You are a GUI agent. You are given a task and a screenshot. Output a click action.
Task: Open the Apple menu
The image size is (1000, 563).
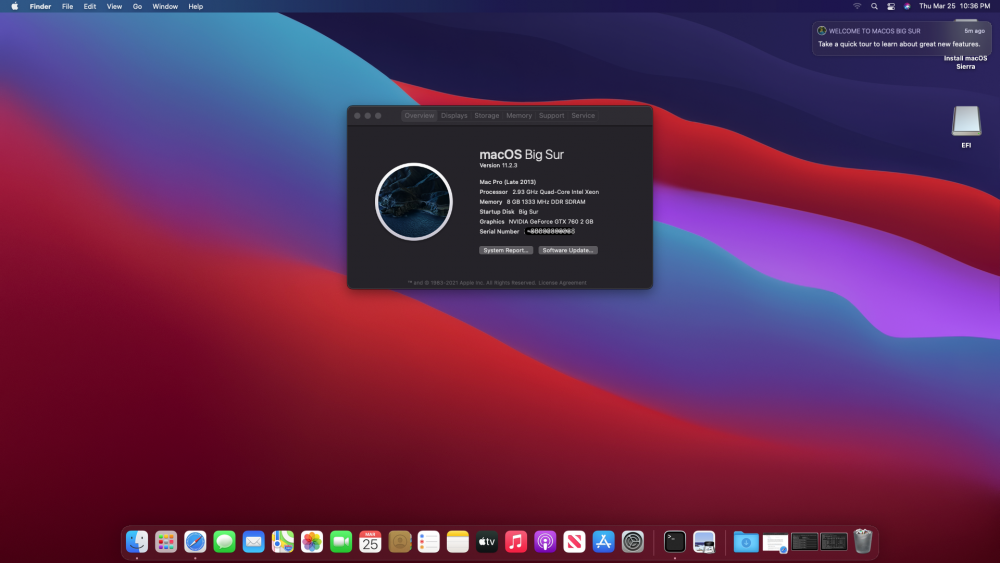click(15, 6)
